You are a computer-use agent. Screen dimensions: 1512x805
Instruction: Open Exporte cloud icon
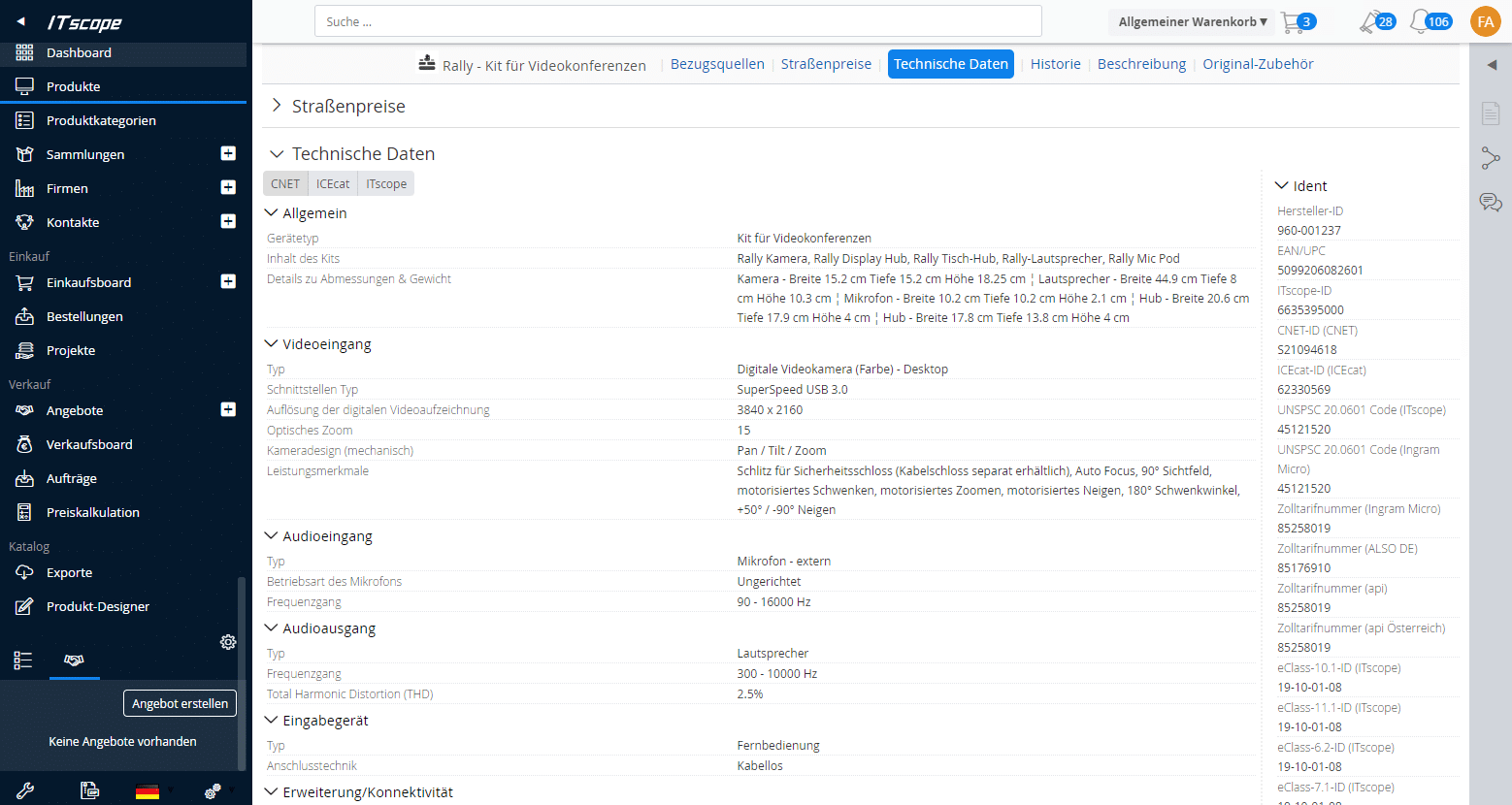24,572
